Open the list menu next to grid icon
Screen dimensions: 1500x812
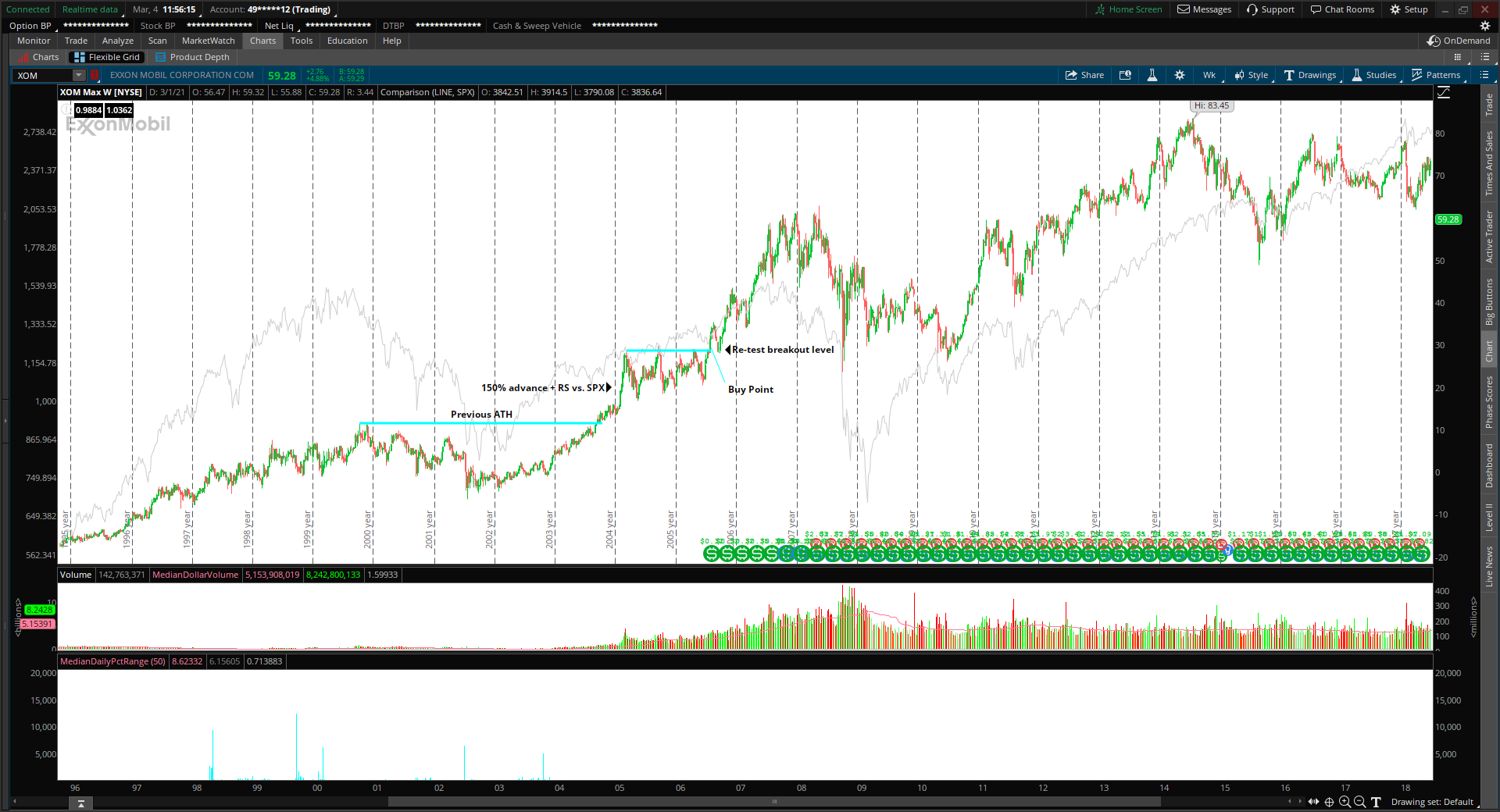tap(1484, 57)
